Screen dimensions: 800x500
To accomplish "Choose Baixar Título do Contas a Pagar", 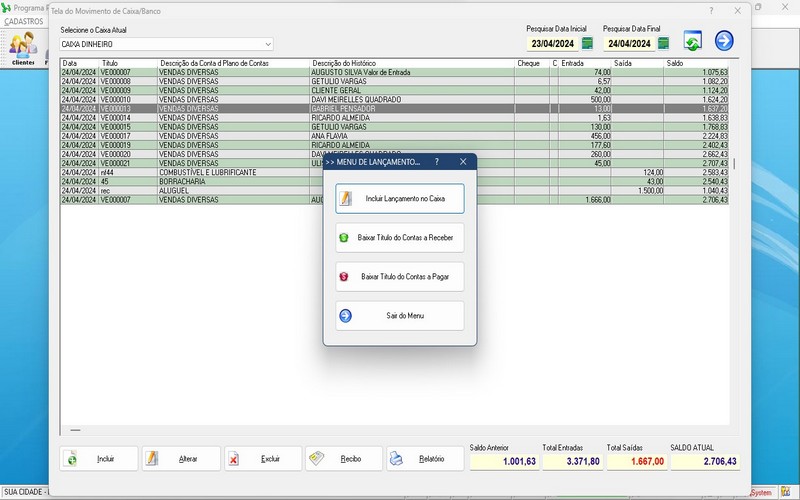I will [x=400, y=276].
